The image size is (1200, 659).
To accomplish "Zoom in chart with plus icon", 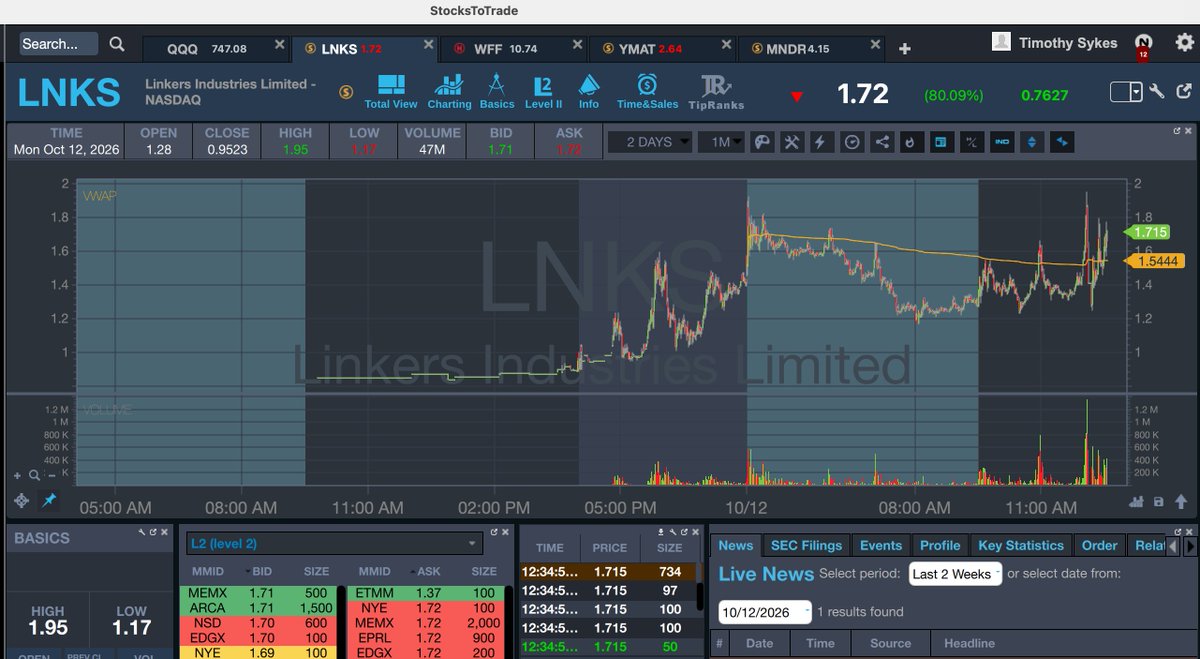I will (17, 476).
